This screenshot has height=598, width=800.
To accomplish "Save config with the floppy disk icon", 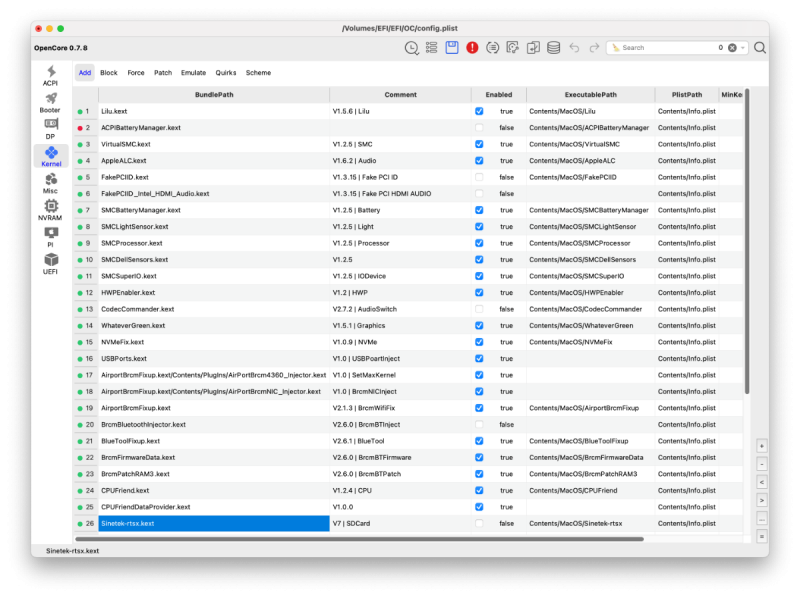I will (x=452, y=47).
